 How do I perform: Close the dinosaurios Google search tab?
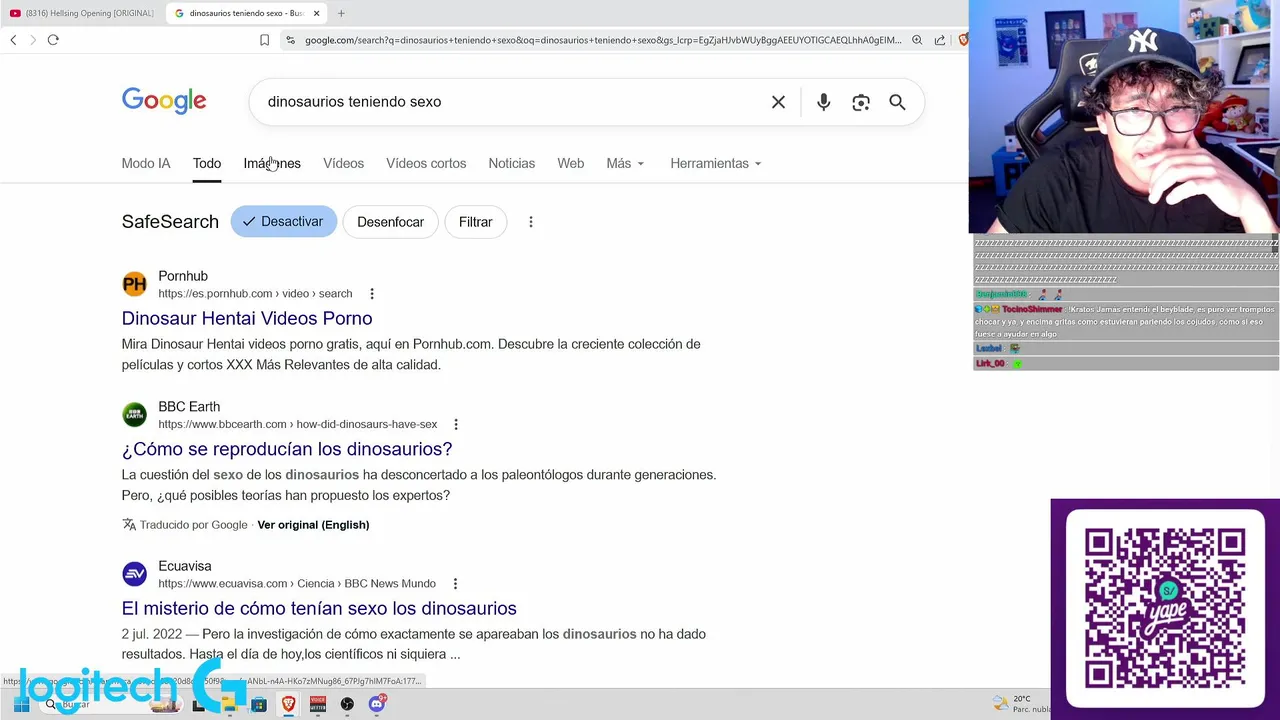click(x=316, y=13)
